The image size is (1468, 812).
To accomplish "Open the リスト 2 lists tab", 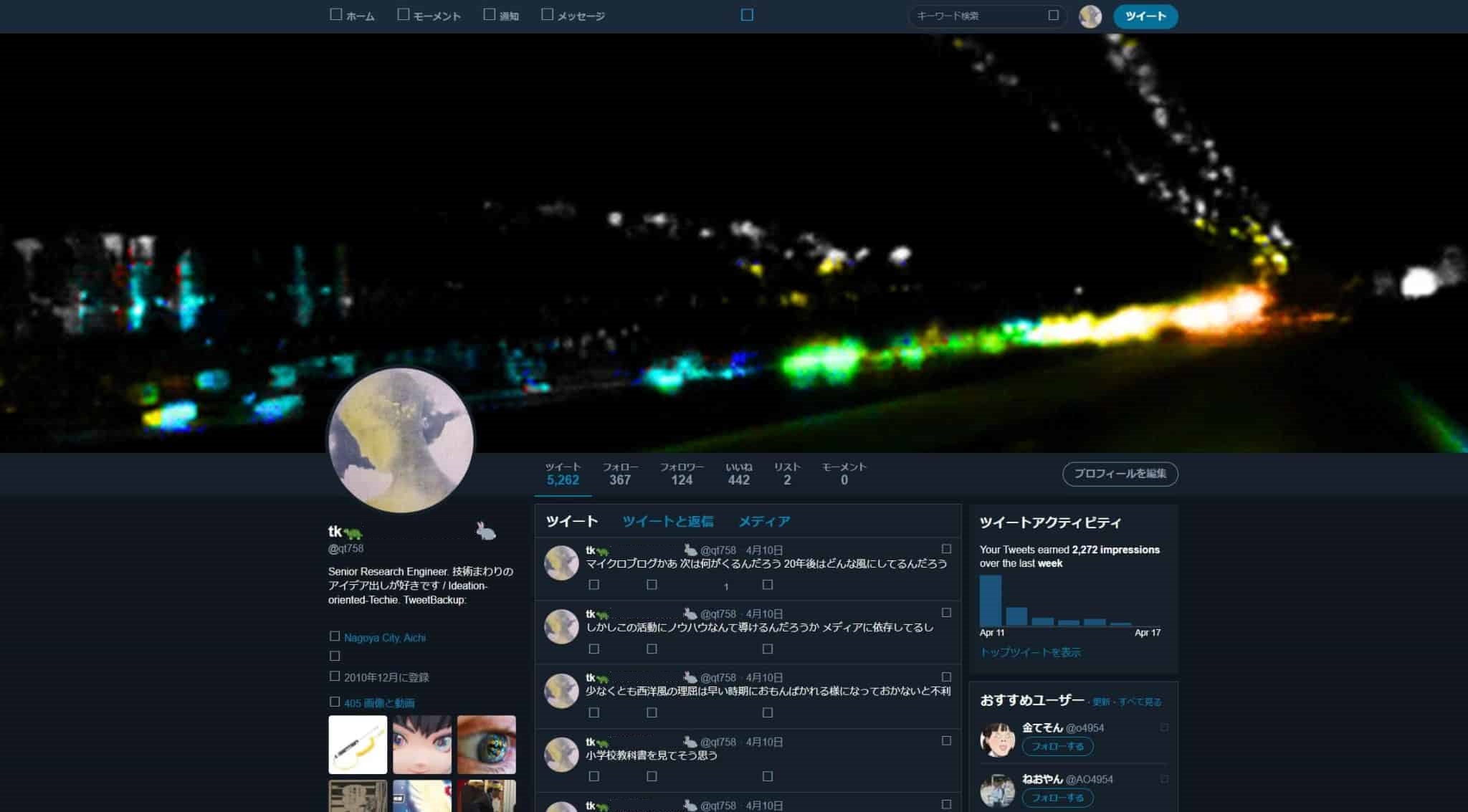I will (x=787, y=474).
